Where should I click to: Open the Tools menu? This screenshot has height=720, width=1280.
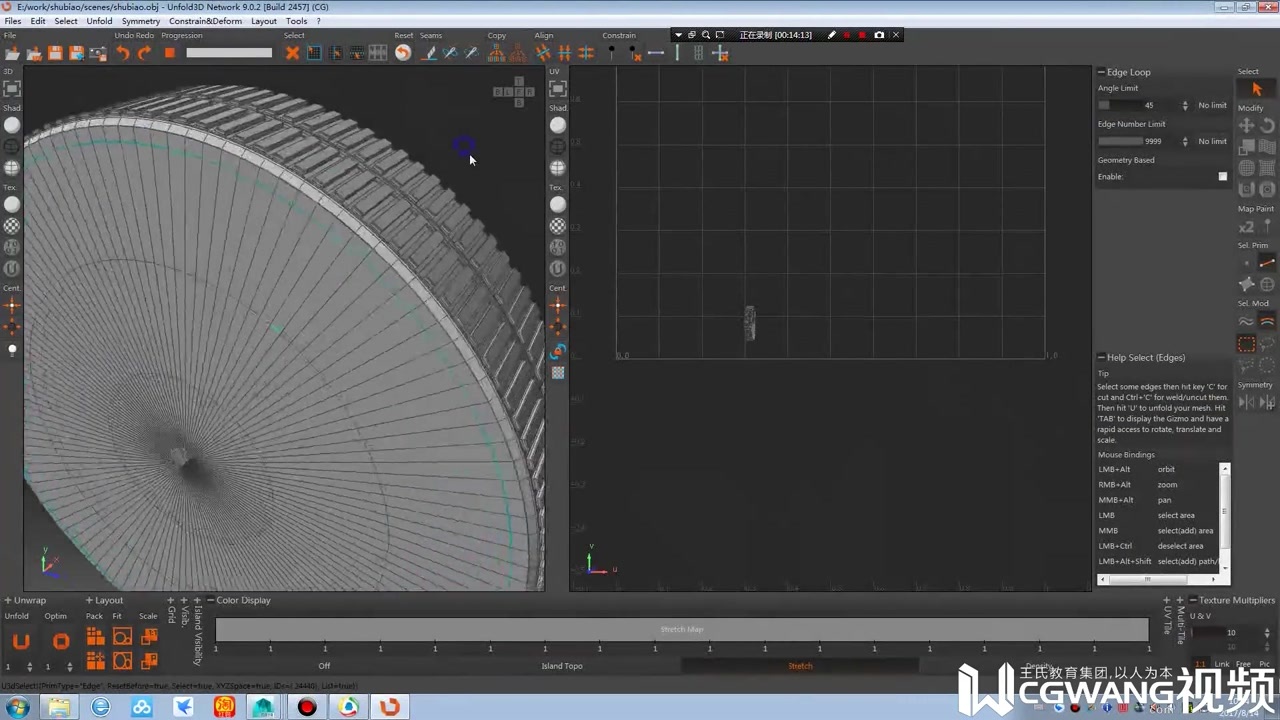[297, 21]
